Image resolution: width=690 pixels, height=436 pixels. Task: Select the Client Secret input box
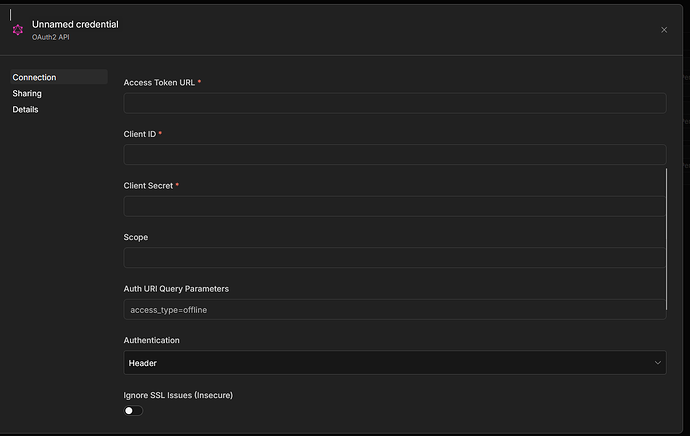(x=394, y=206)
